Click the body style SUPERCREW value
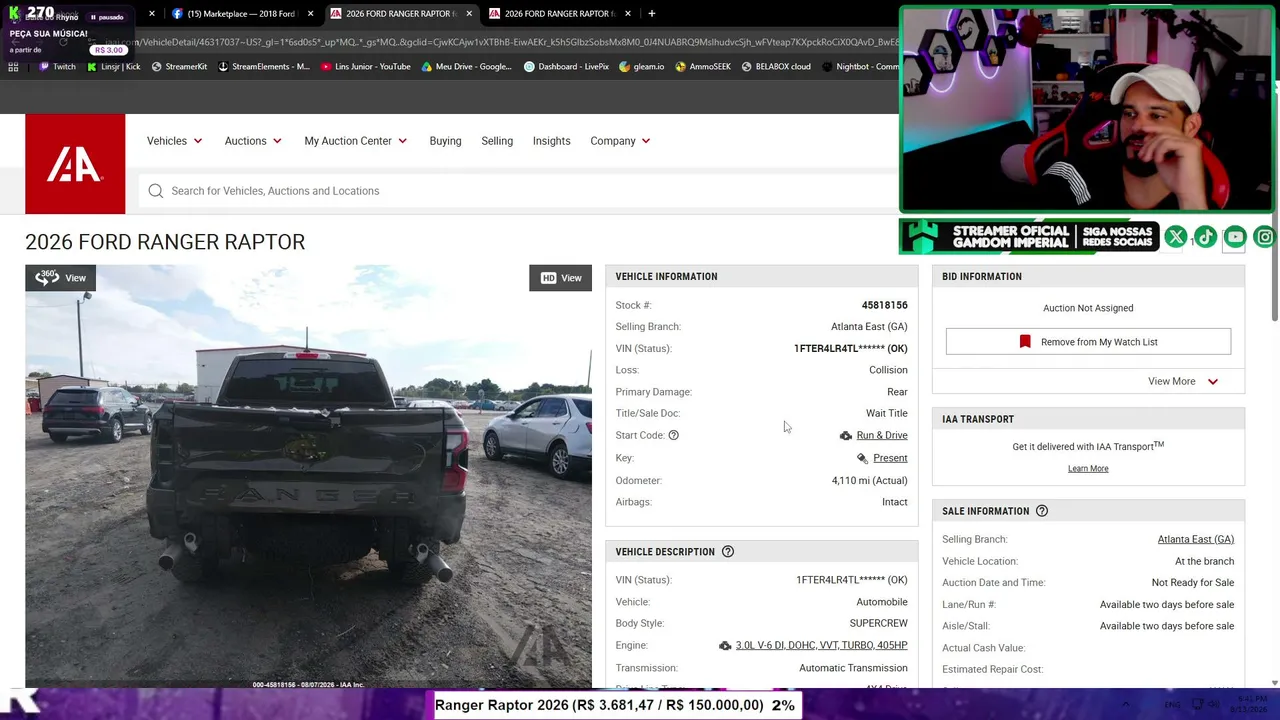 878,624
